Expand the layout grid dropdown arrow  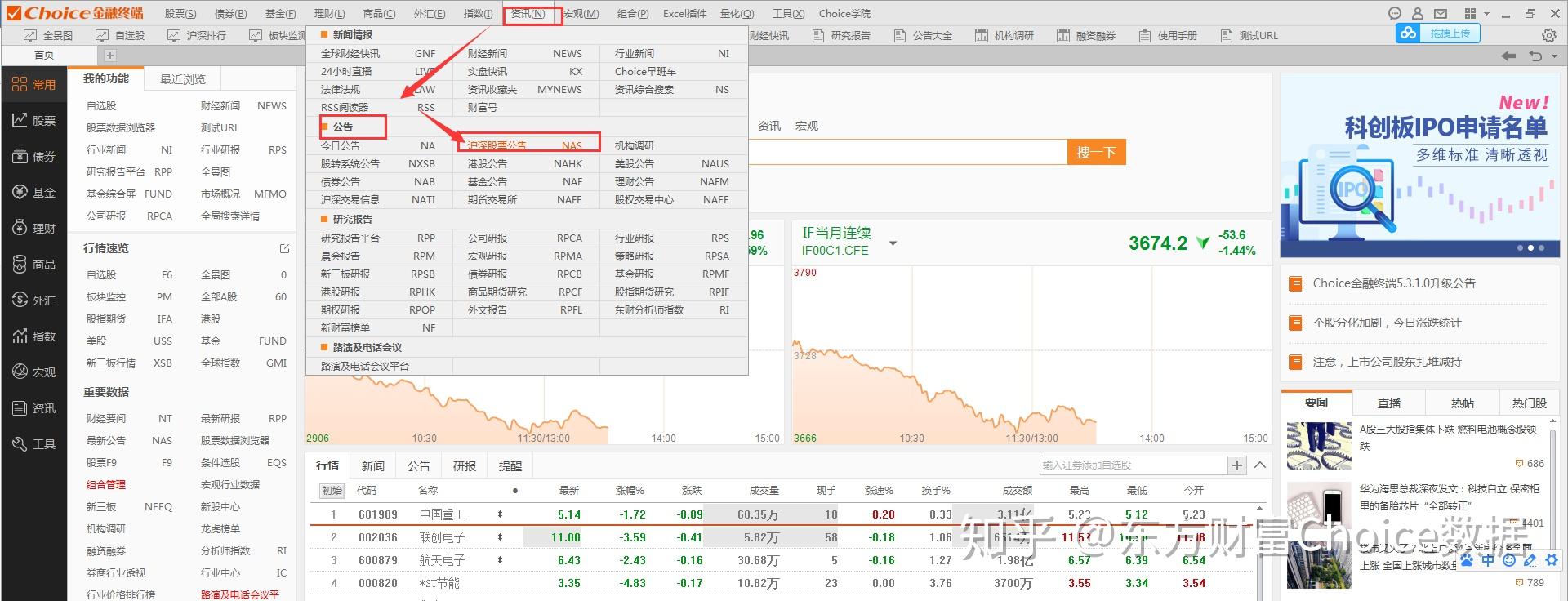click(1486, 13)
